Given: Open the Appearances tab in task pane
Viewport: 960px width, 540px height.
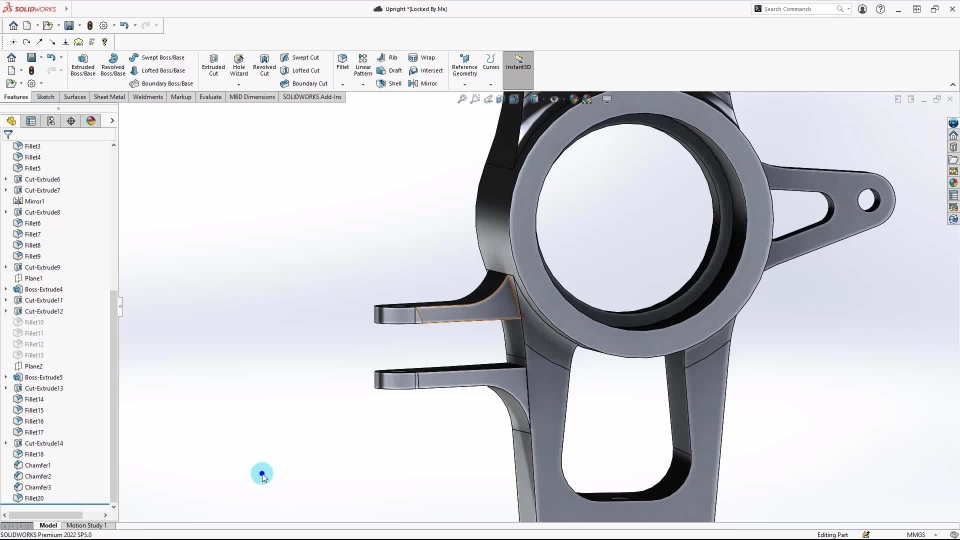Looking at the screenshot, I should click(x=953, y=183).
